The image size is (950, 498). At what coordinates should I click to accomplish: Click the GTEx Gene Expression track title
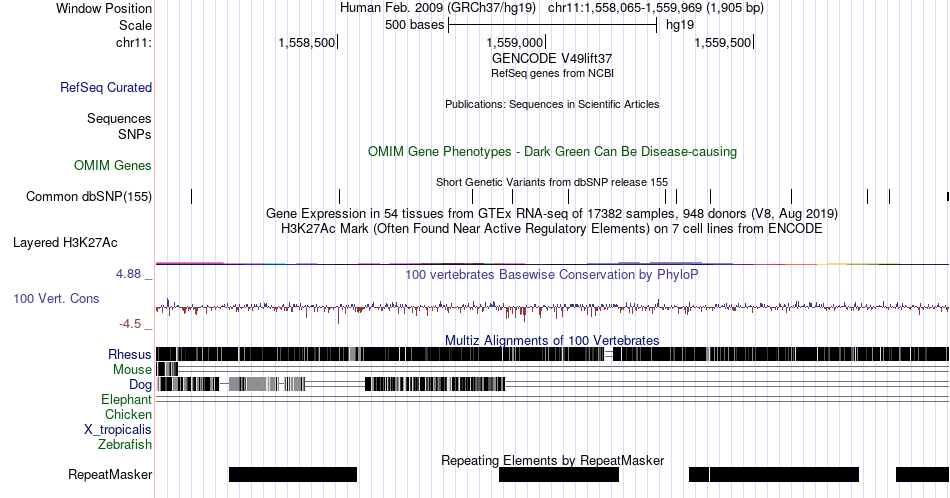pyautogui.click(x=552, y=213)
